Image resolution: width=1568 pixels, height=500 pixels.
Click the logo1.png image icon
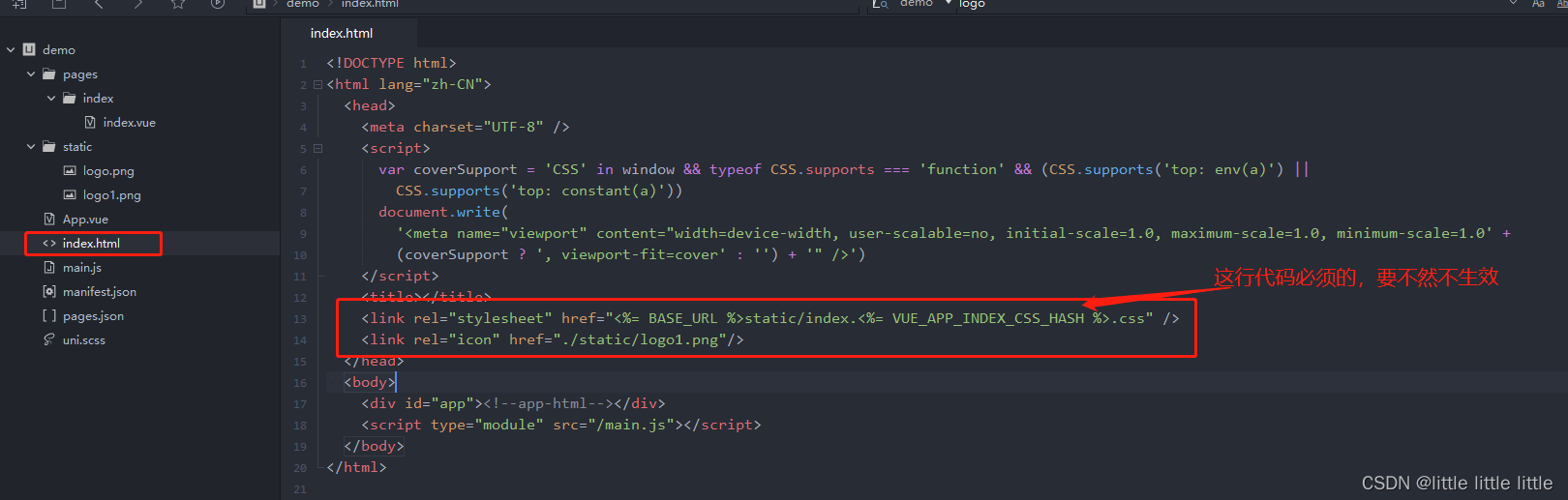coord(70,194)
